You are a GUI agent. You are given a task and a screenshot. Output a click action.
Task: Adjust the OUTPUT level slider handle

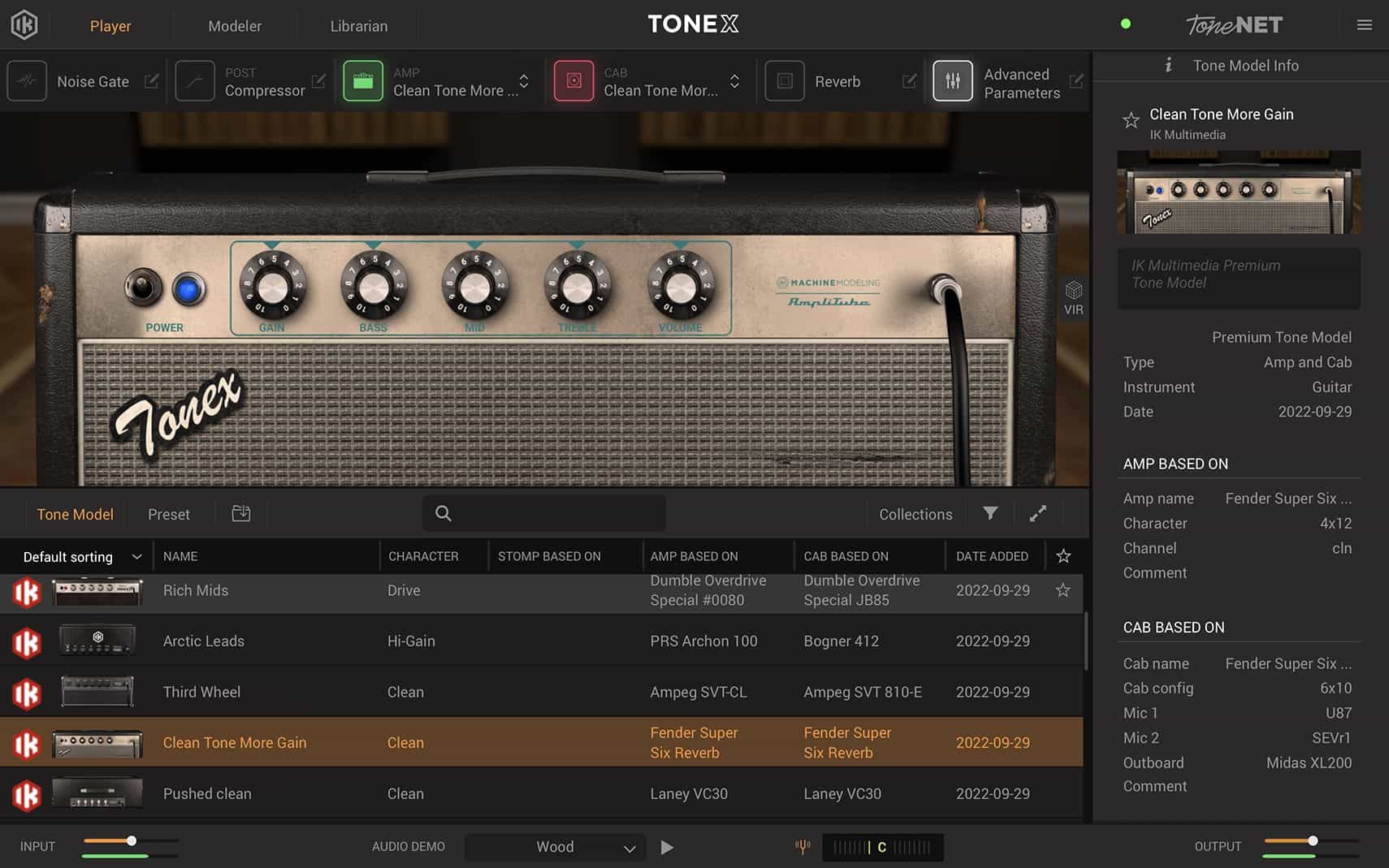coord(1313,840)
